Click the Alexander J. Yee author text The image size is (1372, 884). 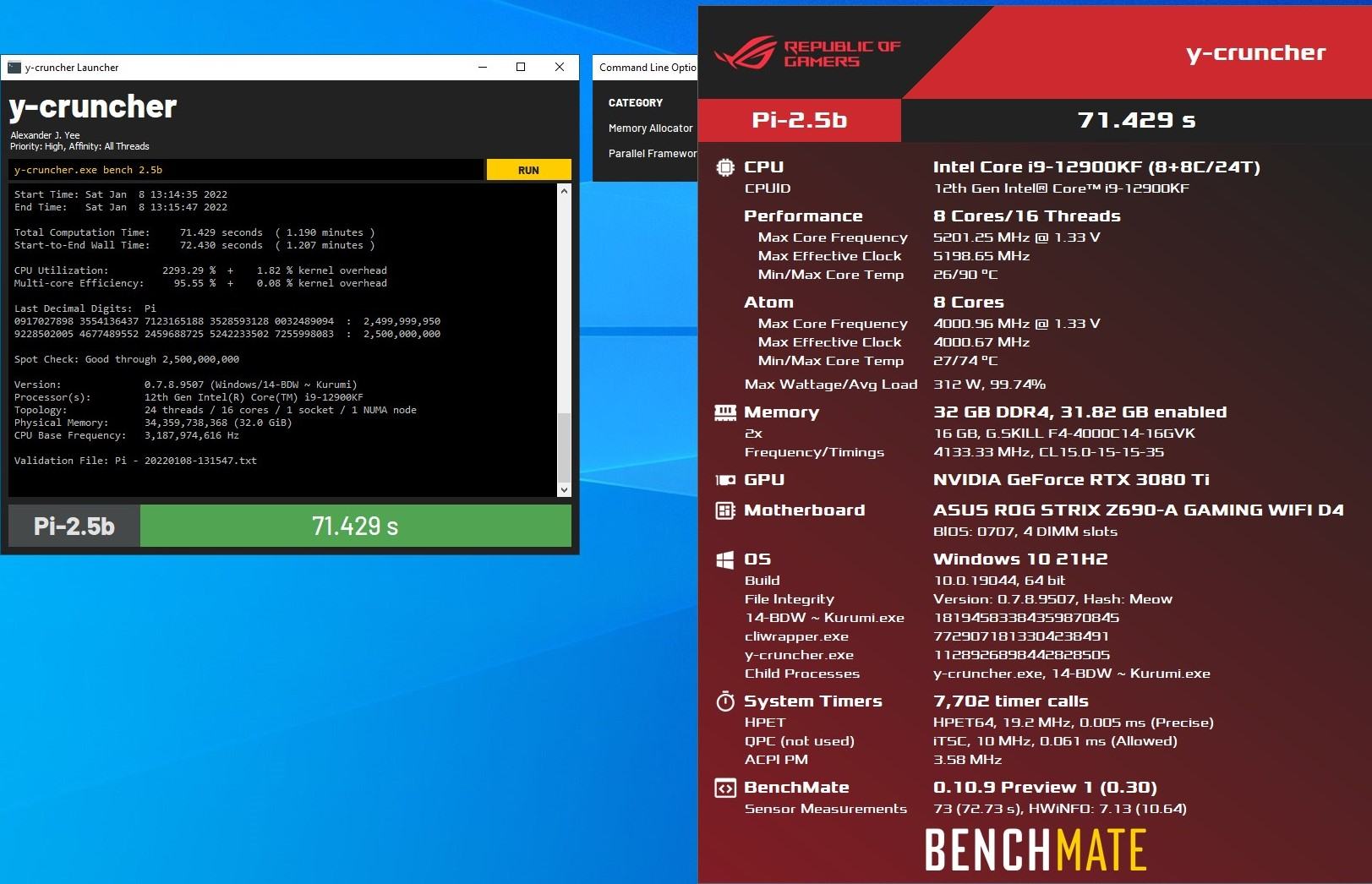pyautogui.click(x=45, y=135)
